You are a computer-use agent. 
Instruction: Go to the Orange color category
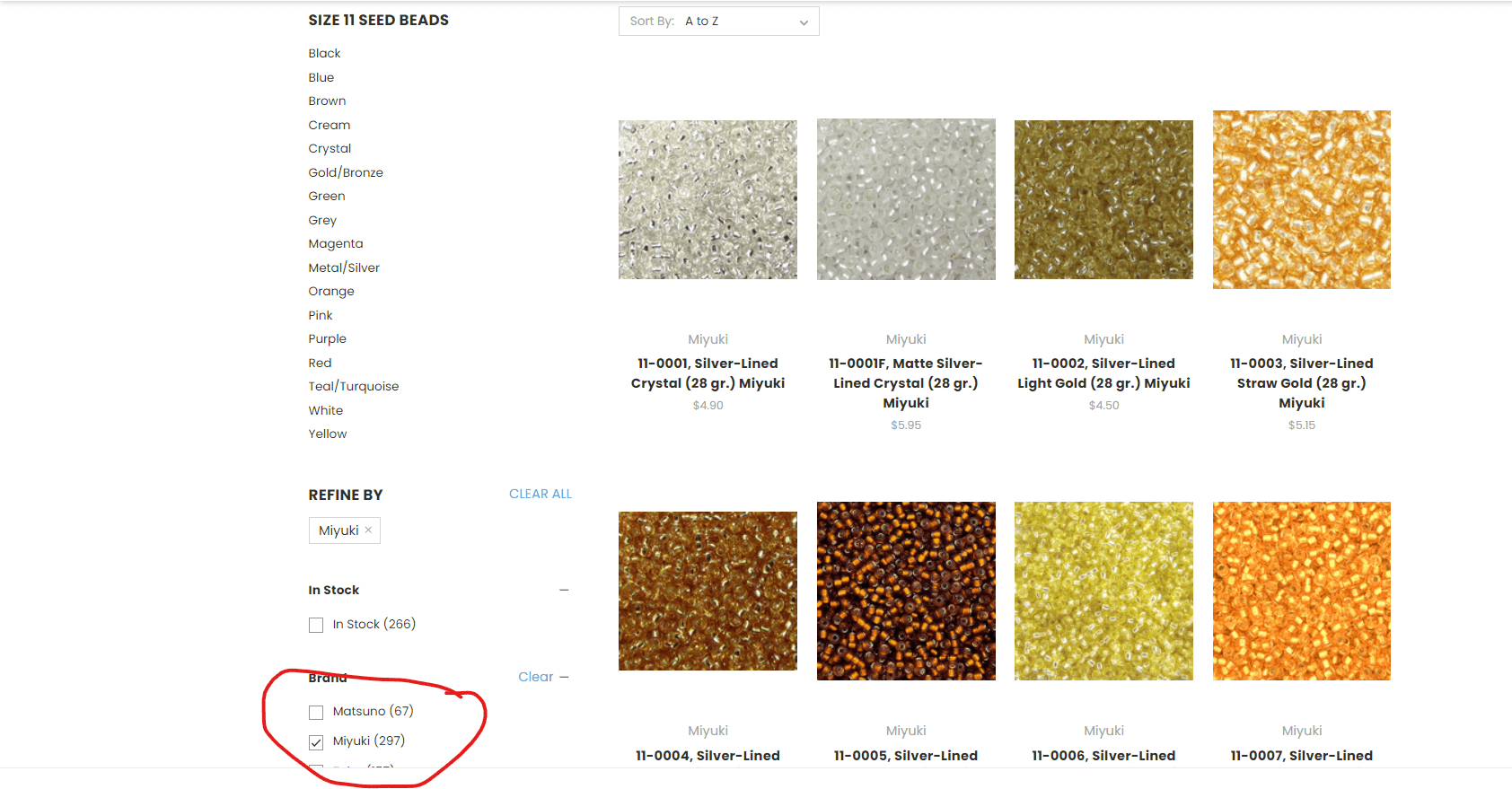[x=331, y=291]
